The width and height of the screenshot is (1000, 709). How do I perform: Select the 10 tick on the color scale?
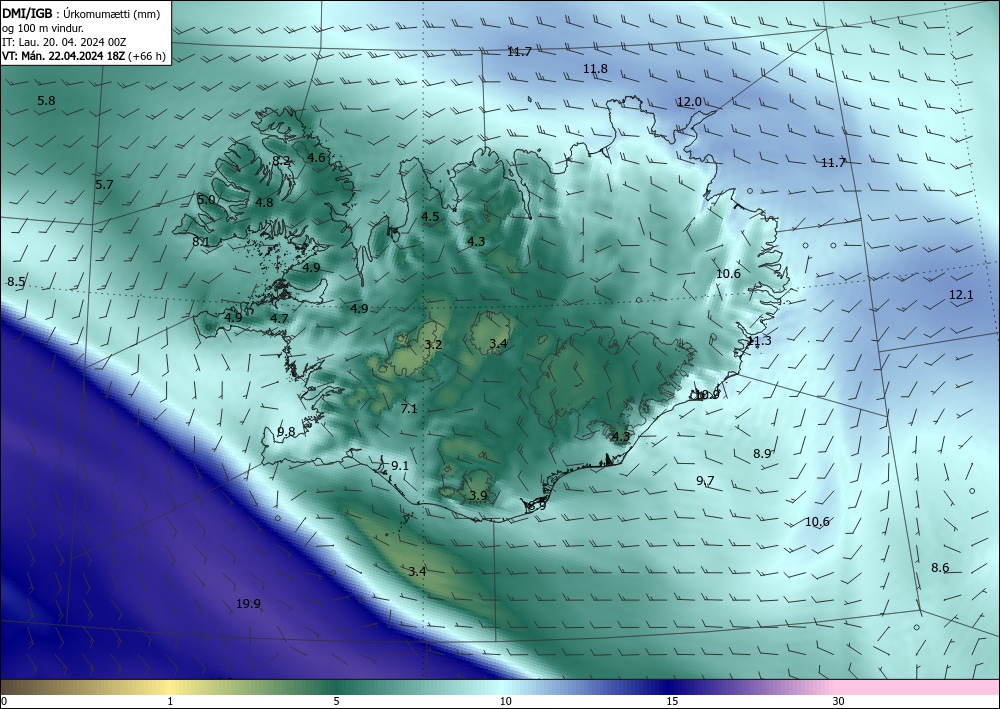pyautogui.click(x=505, y=701)
